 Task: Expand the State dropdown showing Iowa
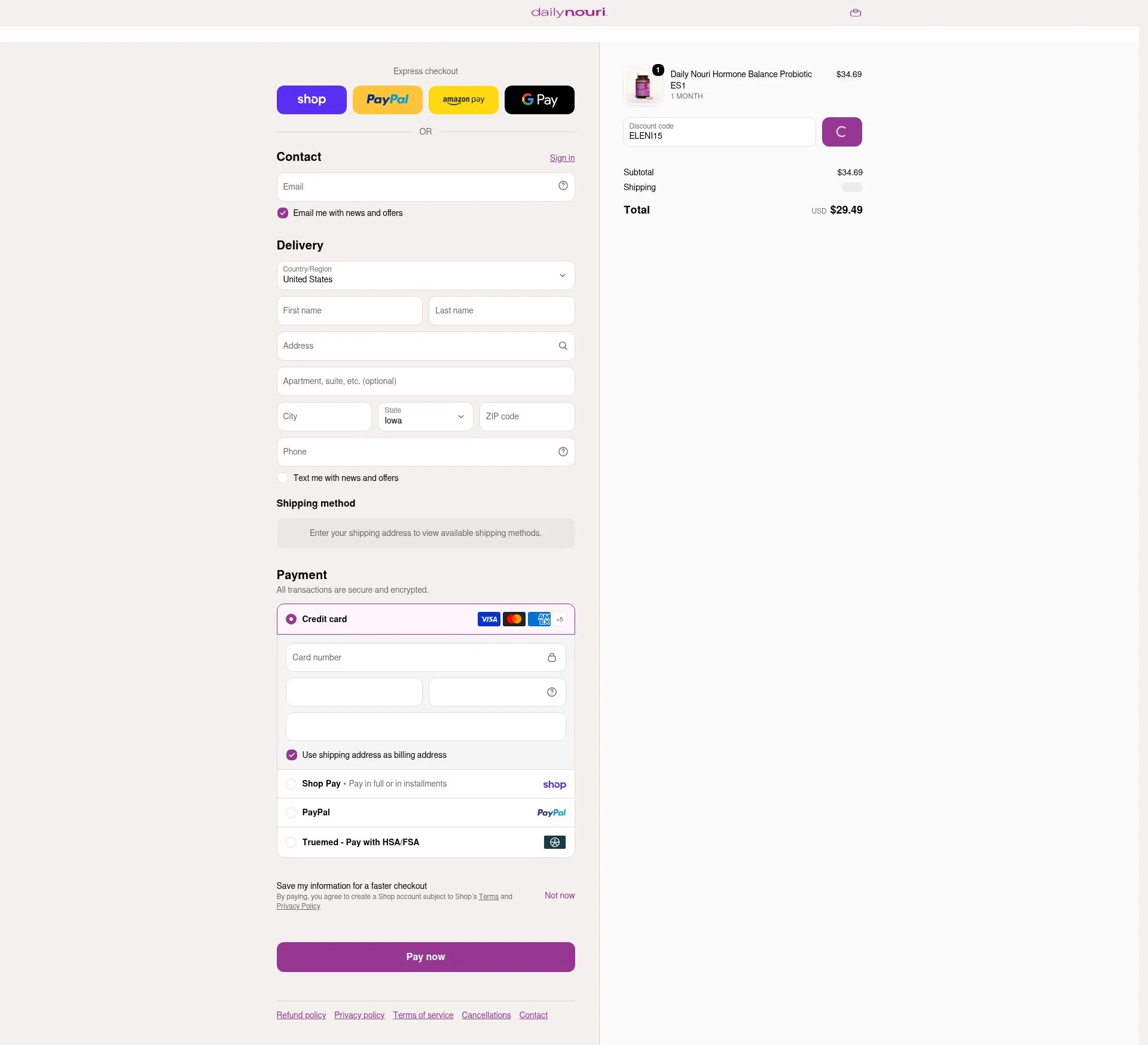click(x=426, y=416)
